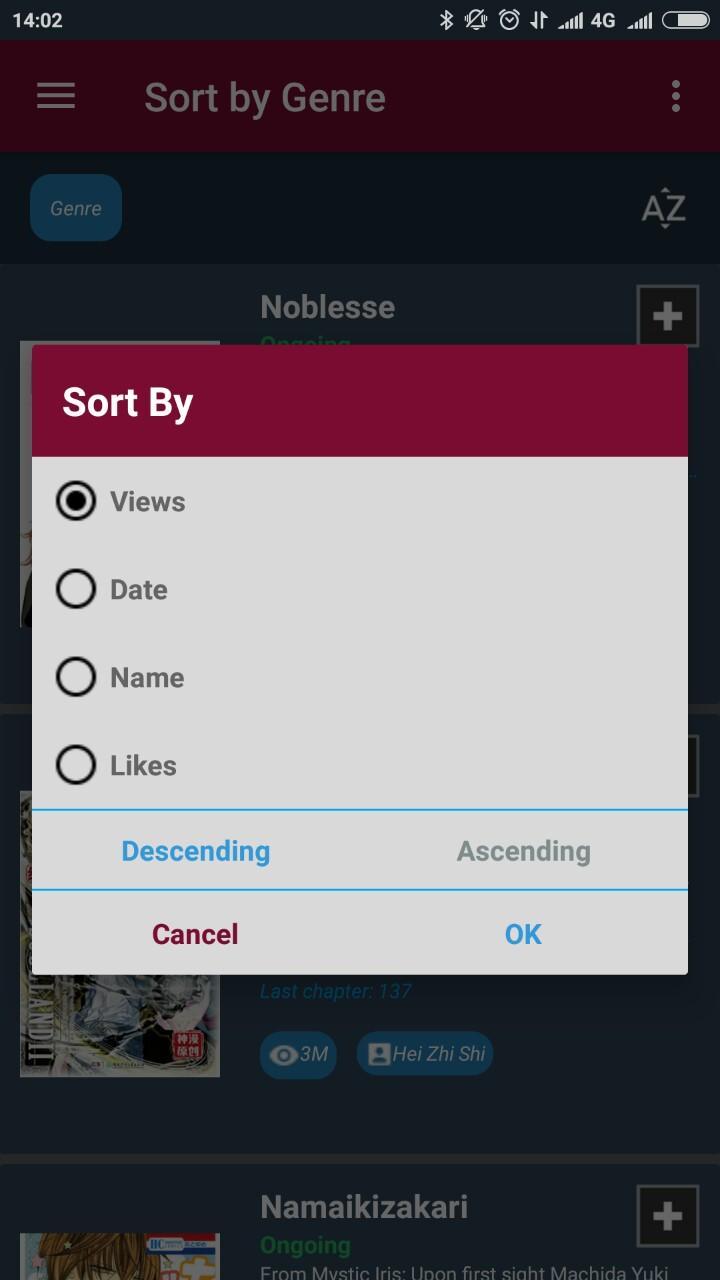Add Noblesse with the plus icon
The width and height of the screenshot is (720, 1280).
(667, 316)
